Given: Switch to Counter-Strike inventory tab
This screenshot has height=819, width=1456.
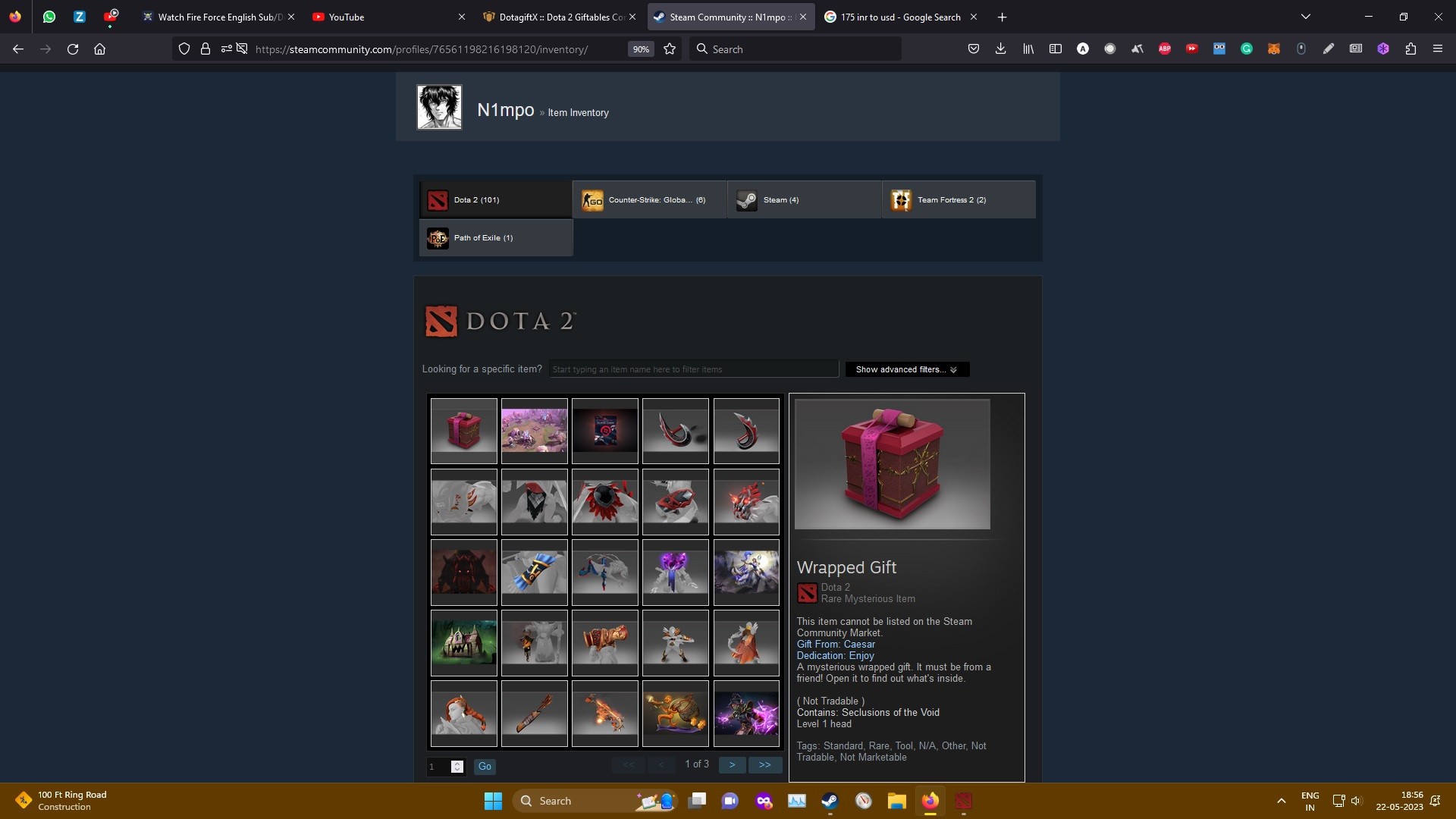Looking at the screenshot, I should 650,199.
